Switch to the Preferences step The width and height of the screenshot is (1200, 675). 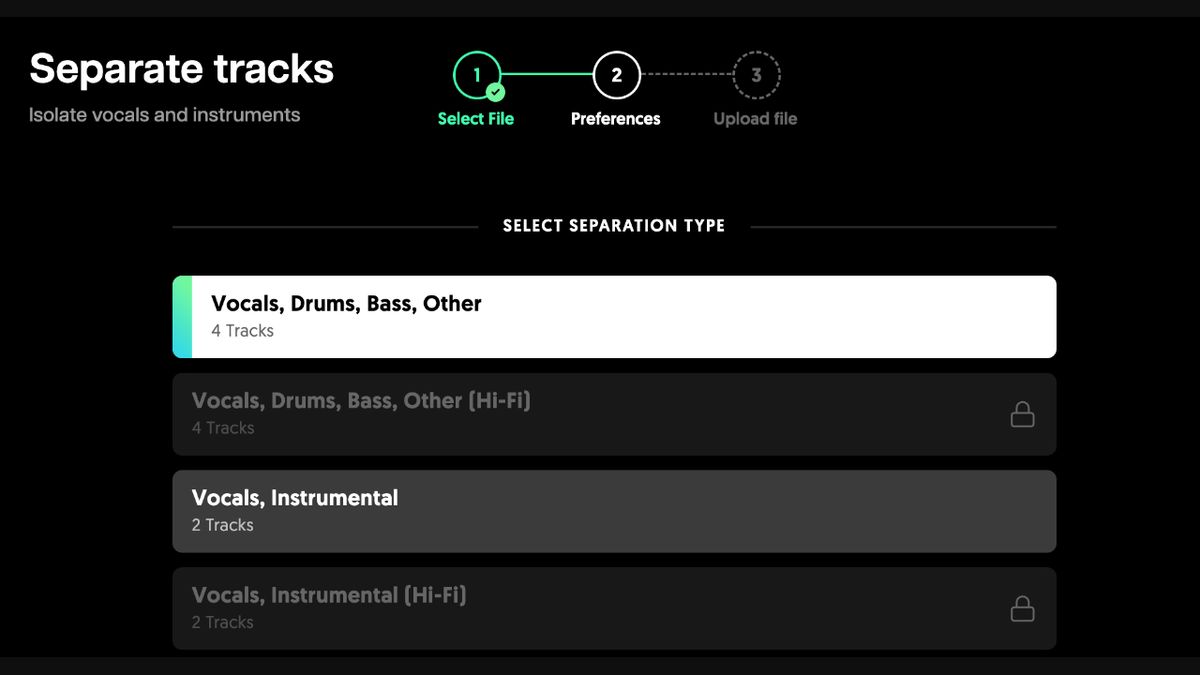pyautogui.click(x=616, y=118)
